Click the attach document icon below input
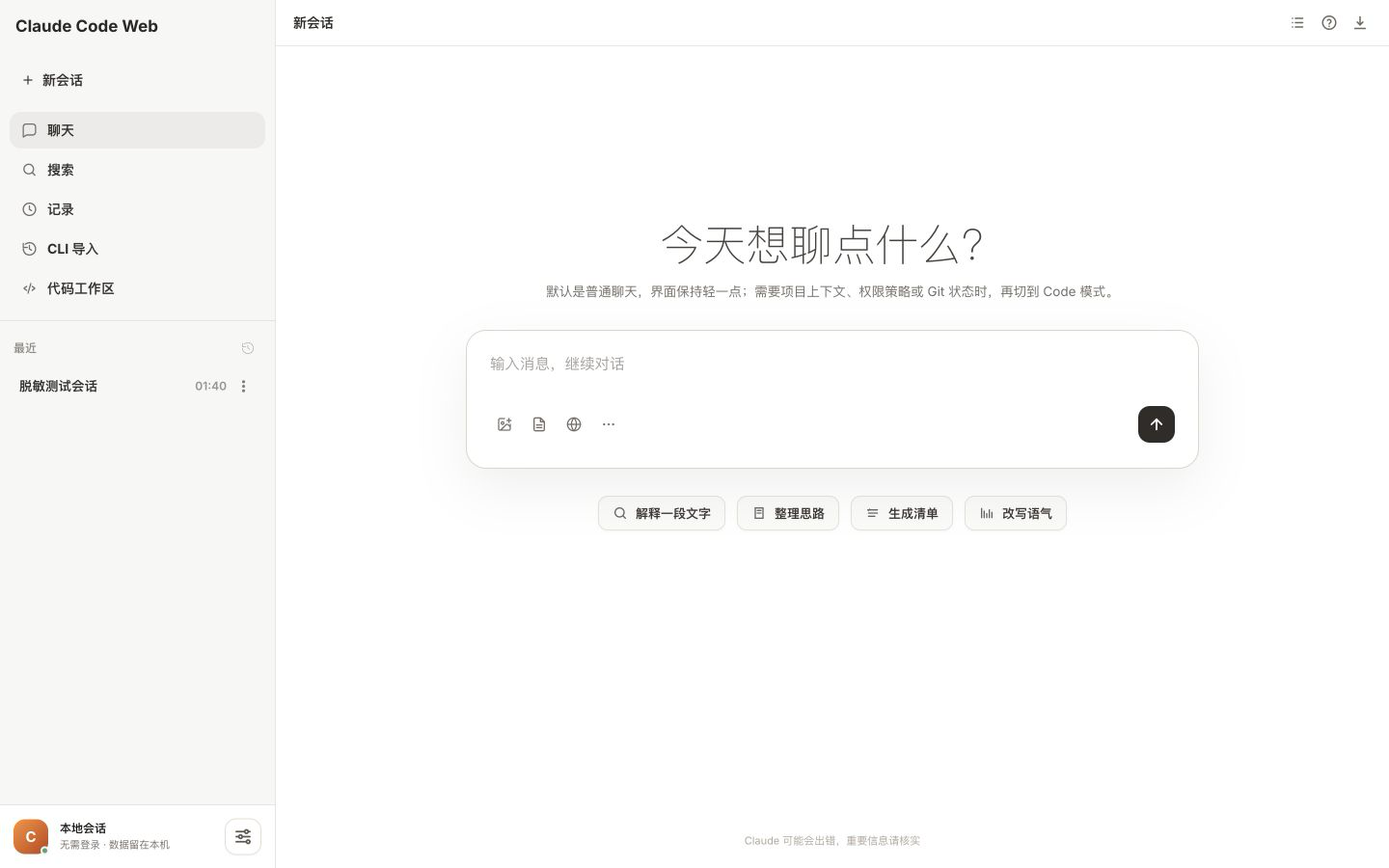The height and width of the screenshot is (868, 1389). [539, 424]
